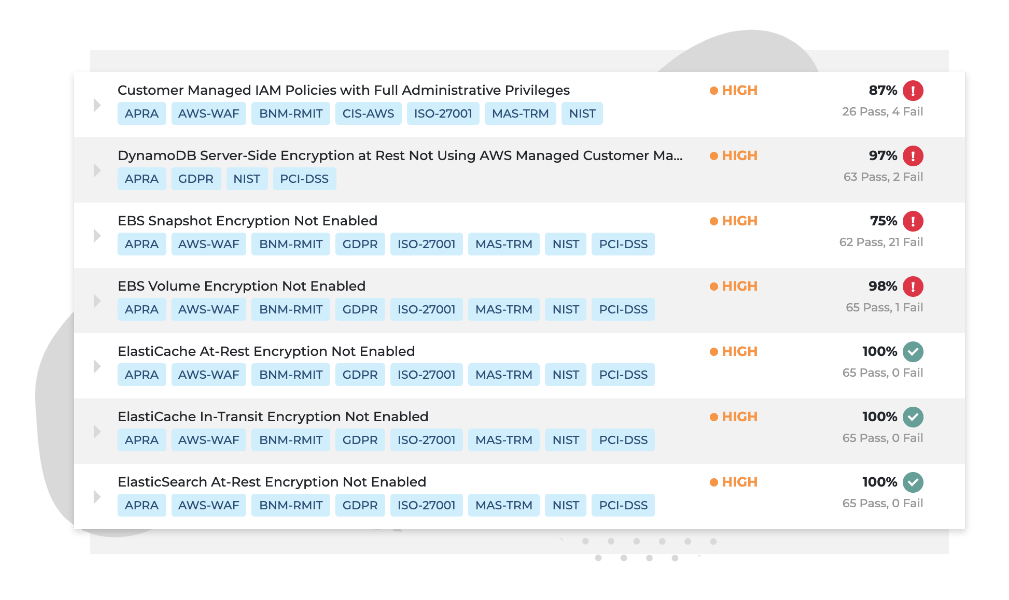The width and height of the screenshot is (1009, 600).
Task: Click the 98% compliance score
Action: click(882, 286)
